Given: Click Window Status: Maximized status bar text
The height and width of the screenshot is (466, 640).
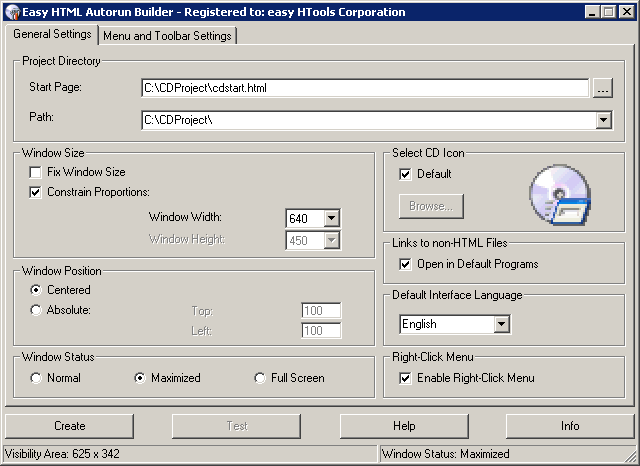Looking at the screenshot, I should point(445,454).
